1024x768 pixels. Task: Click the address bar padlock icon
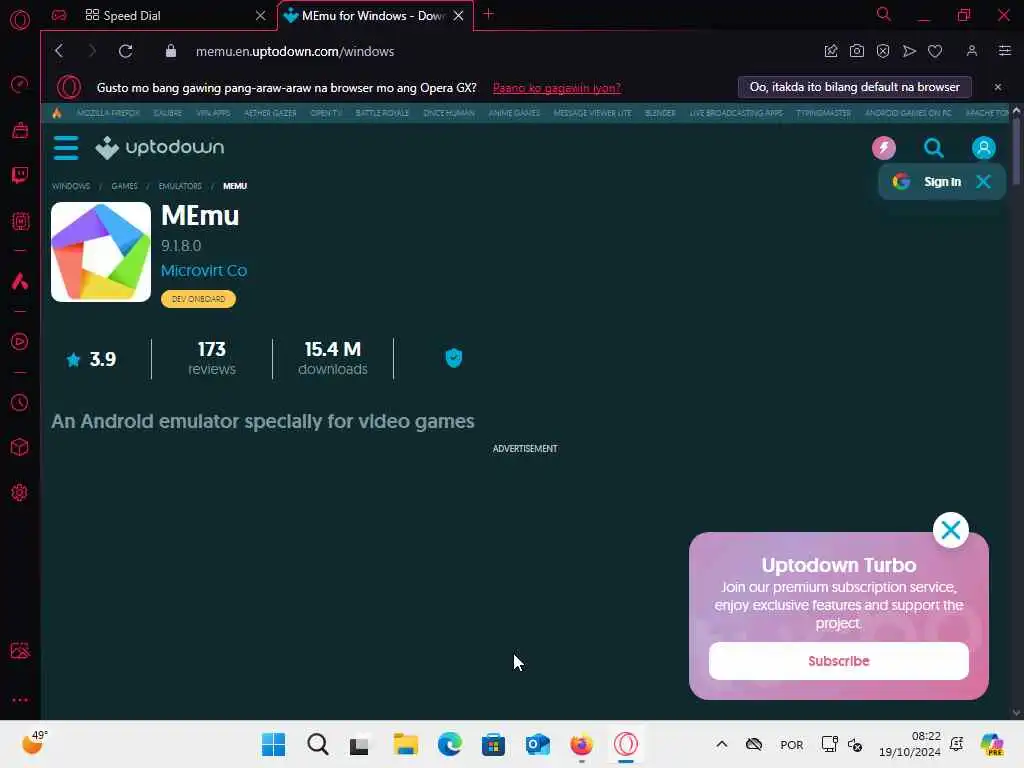tap(170, 51)
